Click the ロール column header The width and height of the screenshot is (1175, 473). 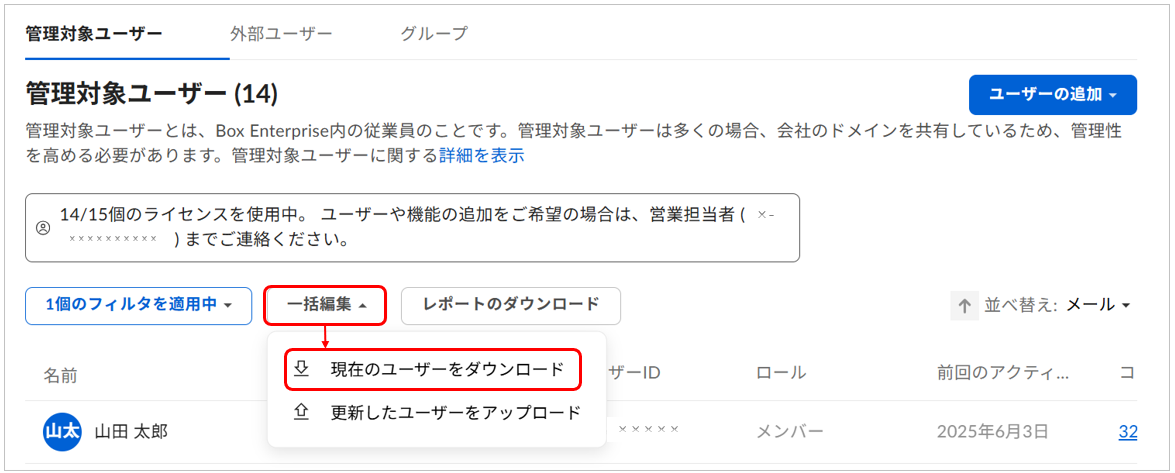(x=781, y=374)
